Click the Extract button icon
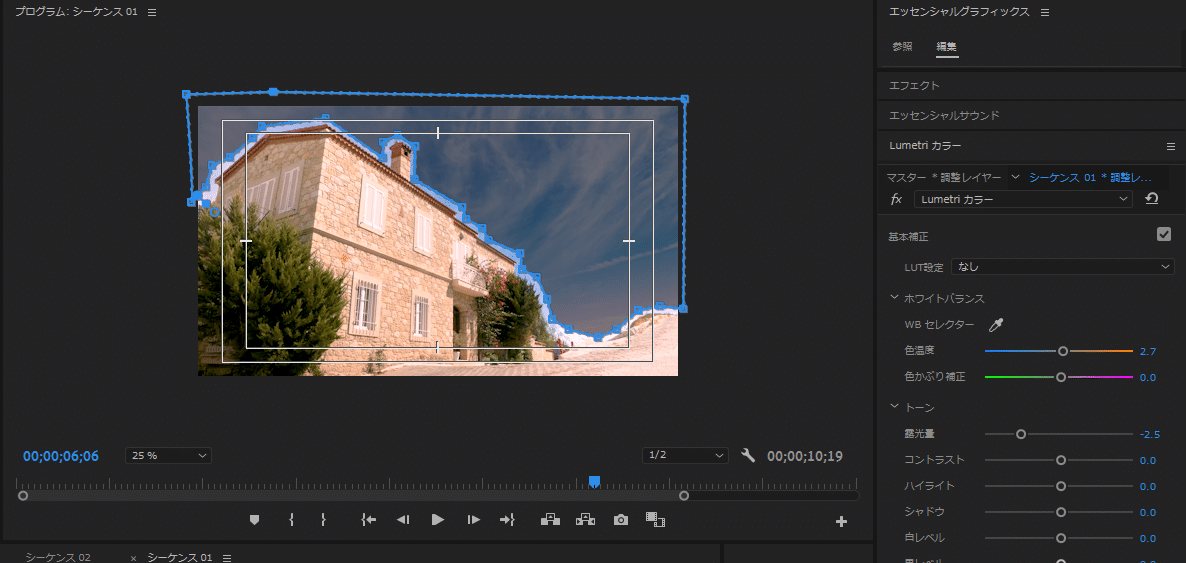 [x=585, y=520]
